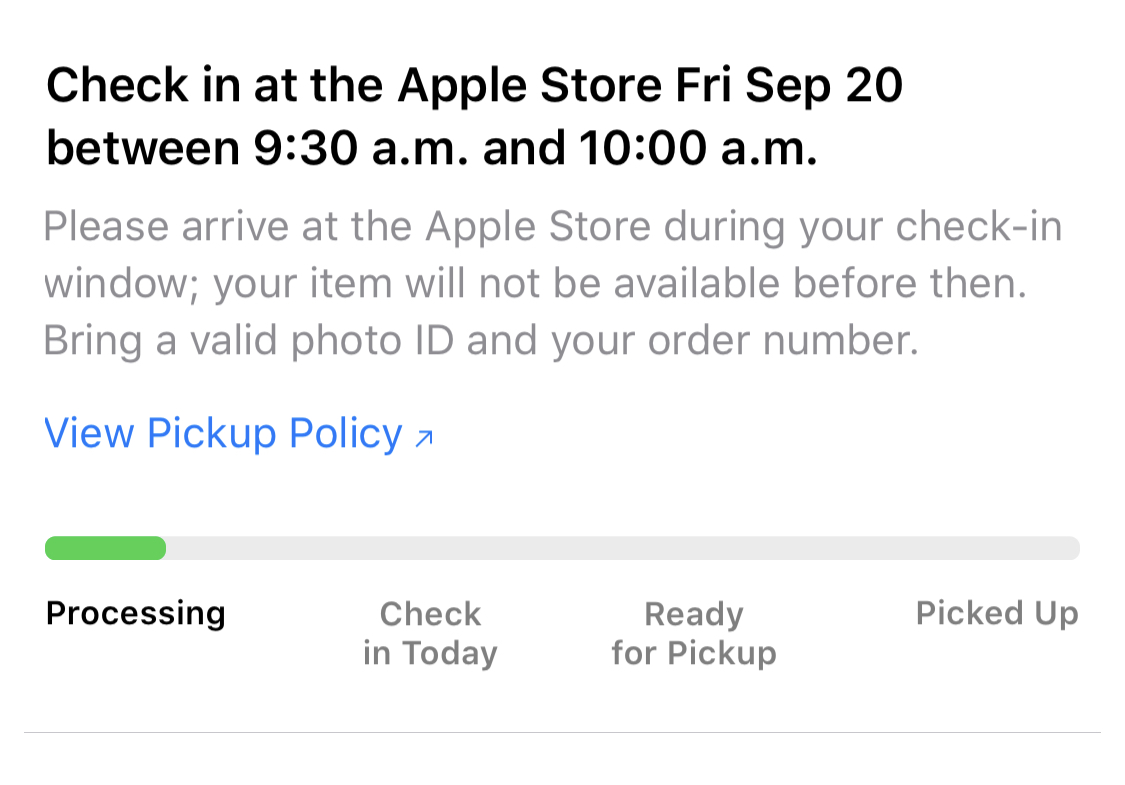Click the word "between" in the headline
This screenshot has height=785, width=1125.
(x=136, y=150)
